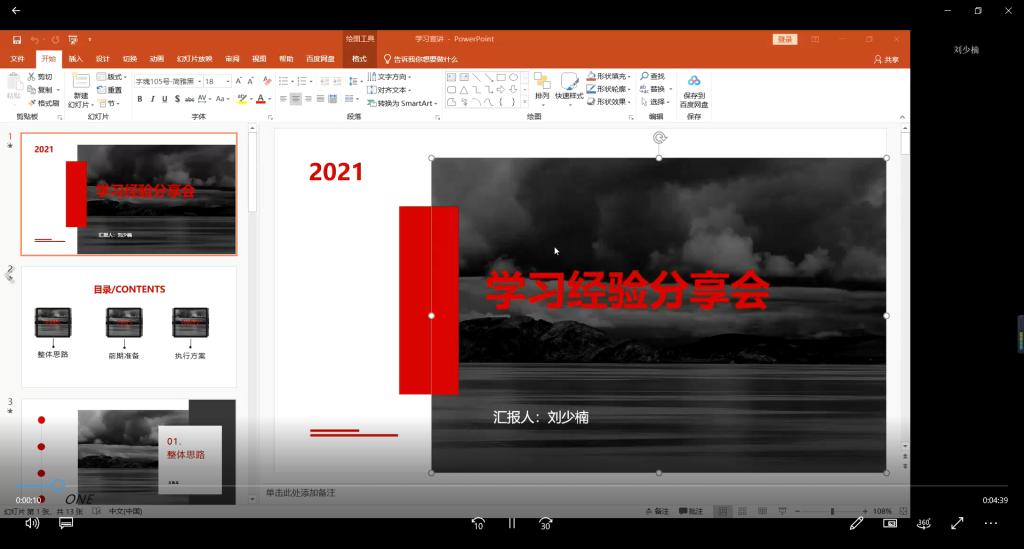Click the video progress slider handle
The image size is (1024, 549).
coord(58,485)
